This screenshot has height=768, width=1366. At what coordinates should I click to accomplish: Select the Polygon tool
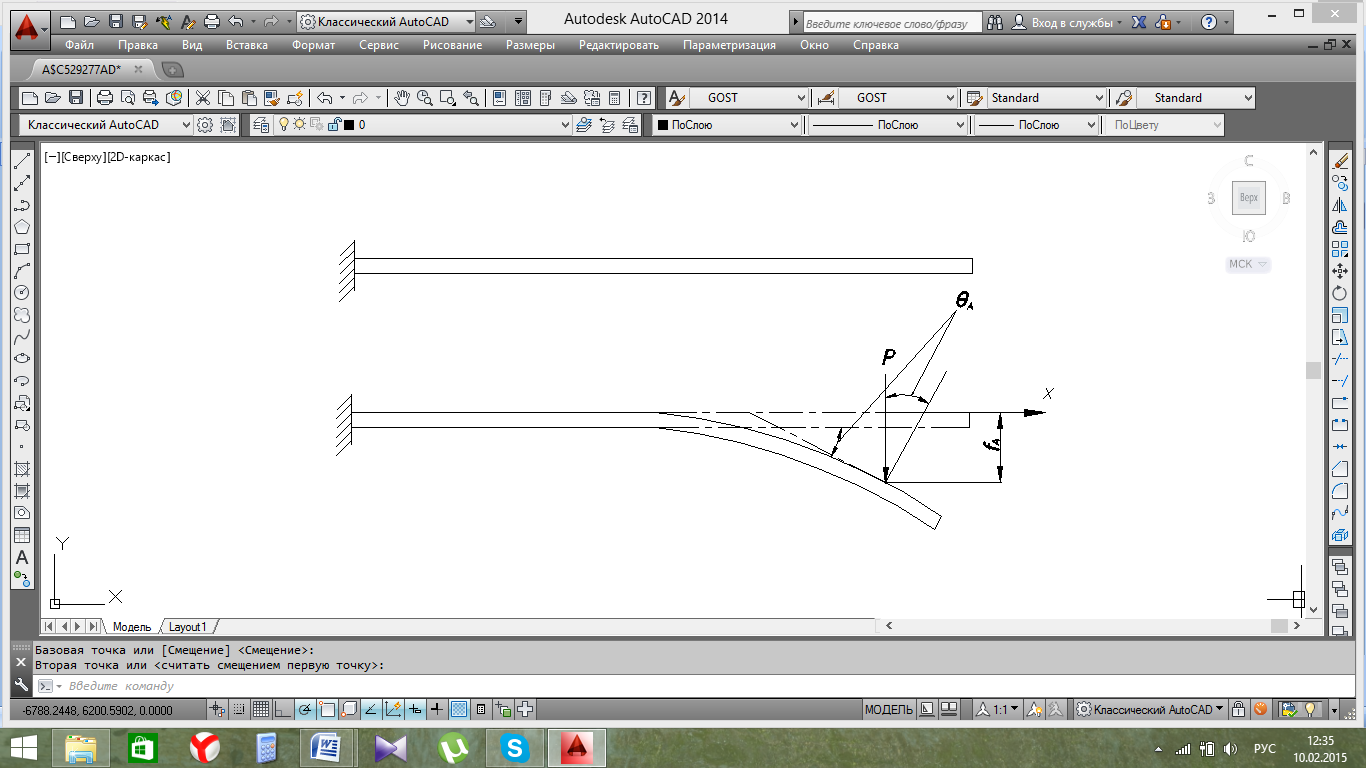click(22, 227)
